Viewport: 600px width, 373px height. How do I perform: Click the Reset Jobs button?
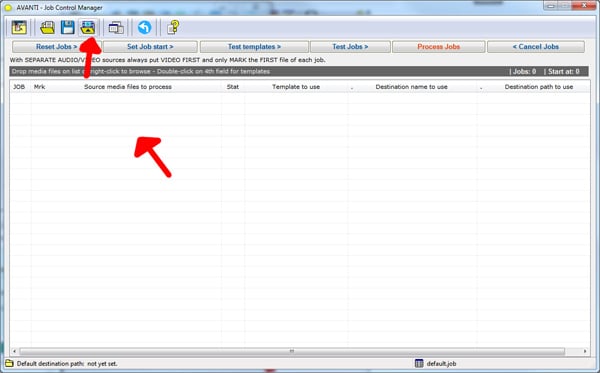pos(57,47)
